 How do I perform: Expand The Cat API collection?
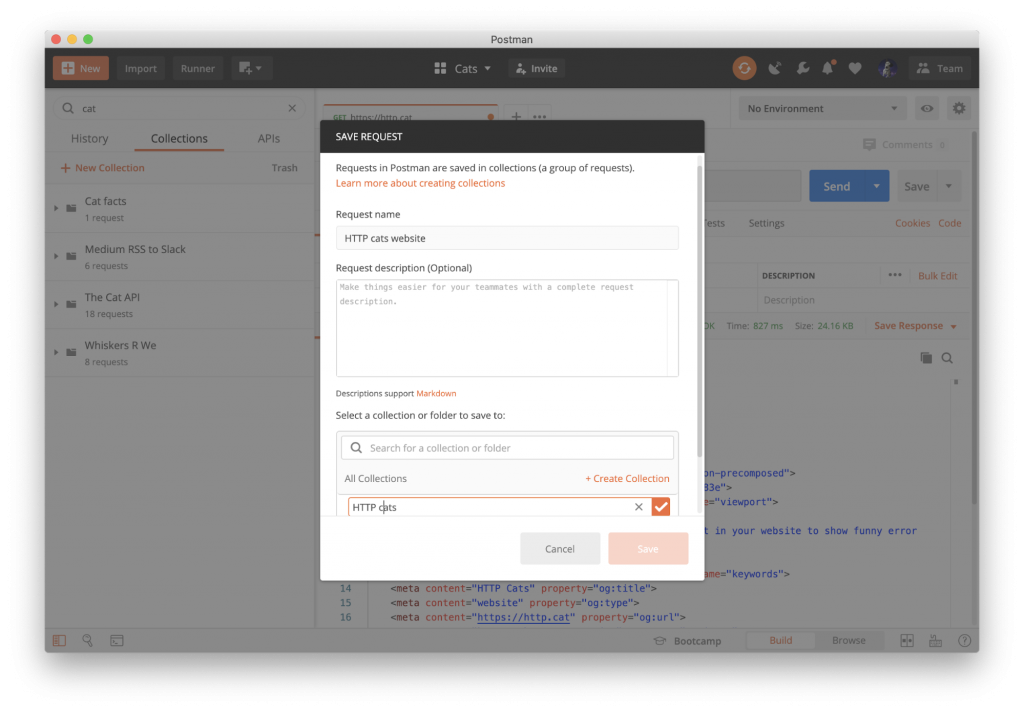[56, 304]
